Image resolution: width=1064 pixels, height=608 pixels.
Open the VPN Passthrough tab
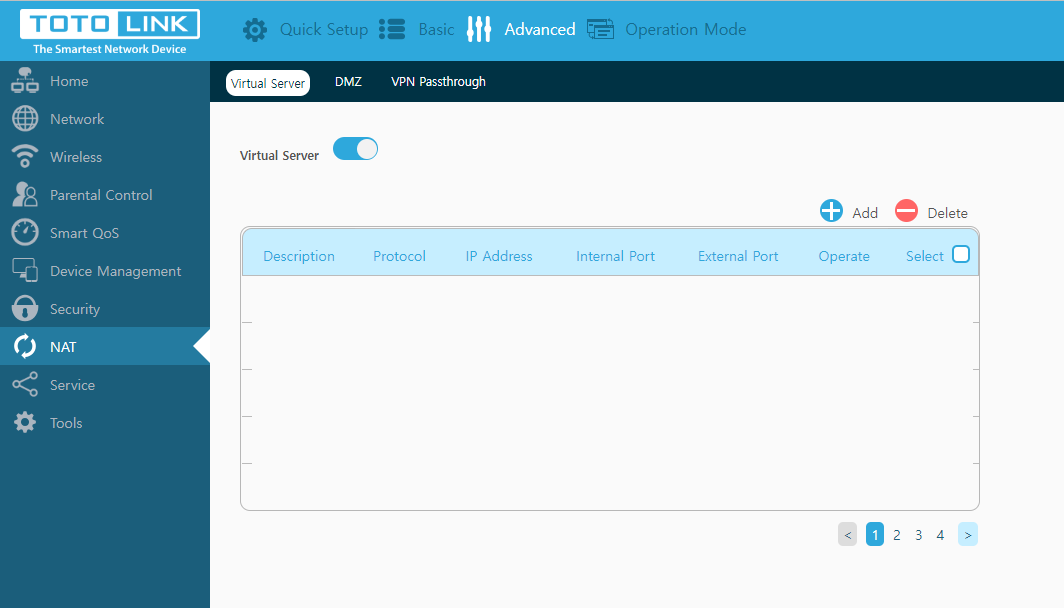(x=438, y=82)
